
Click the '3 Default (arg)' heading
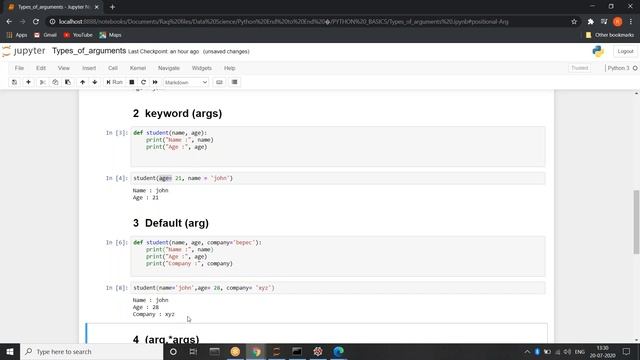tap(171, 223)
